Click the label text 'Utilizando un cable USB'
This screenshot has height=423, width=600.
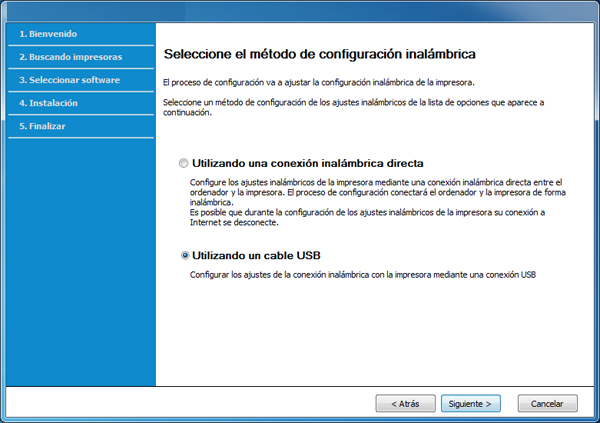256,255
